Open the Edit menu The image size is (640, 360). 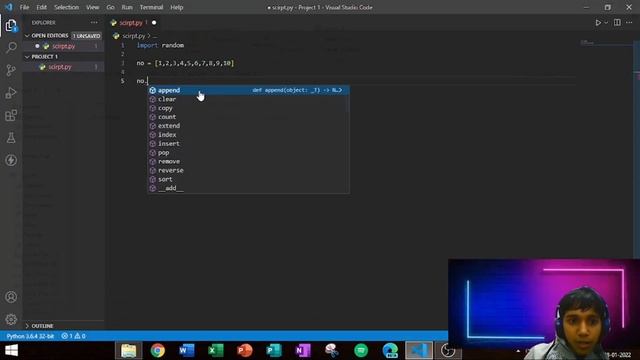coord(41,7)
